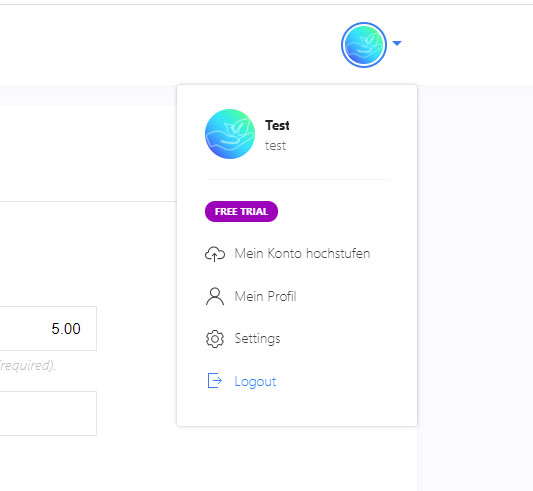
Task: Click the FREE TRIAL badge
Action: click(x=241, y=211)
